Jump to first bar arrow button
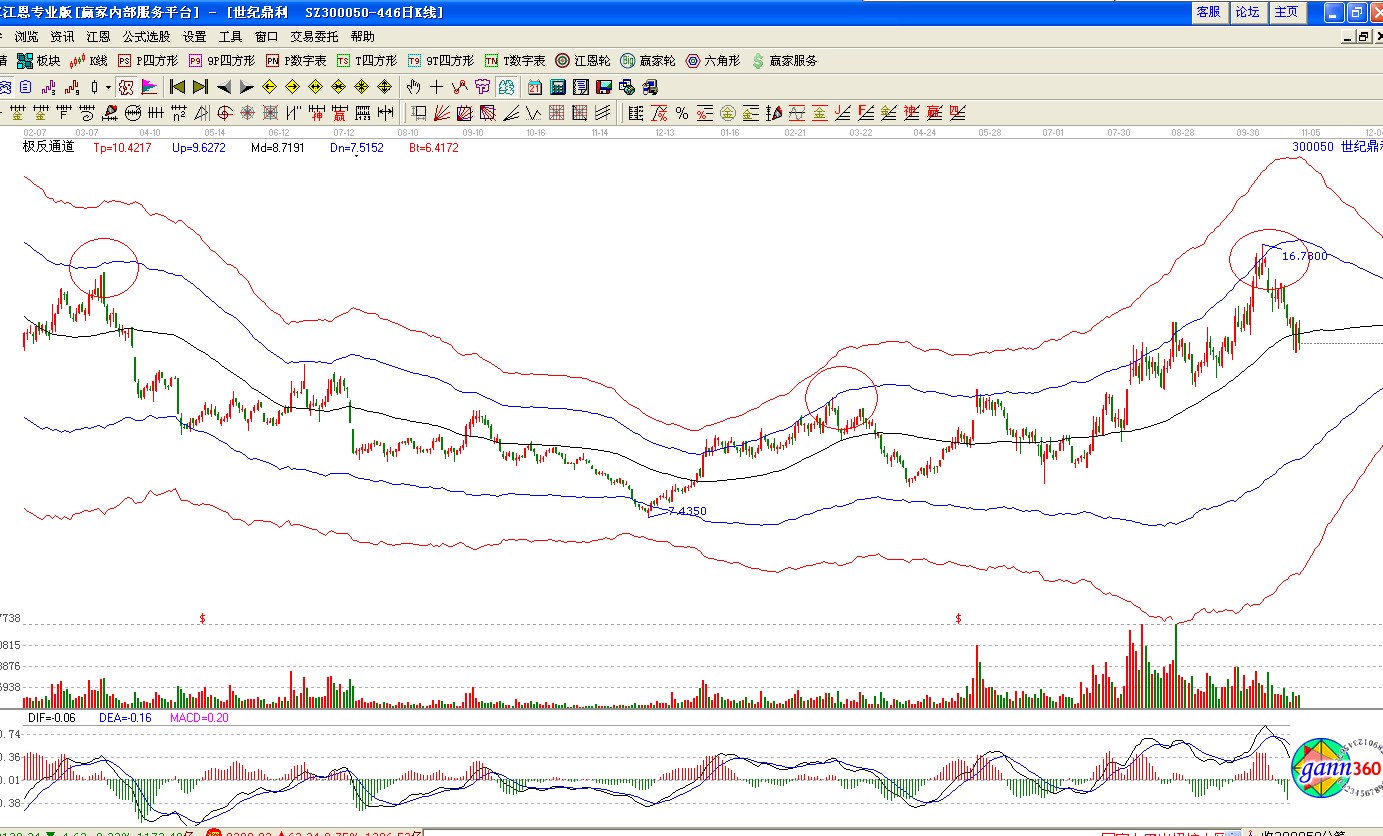 point(177,87)
